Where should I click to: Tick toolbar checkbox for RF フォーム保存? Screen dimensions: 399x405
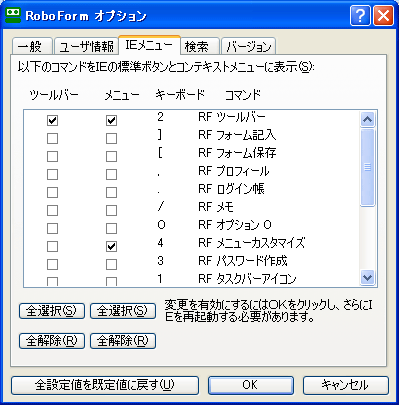[52, 156]
